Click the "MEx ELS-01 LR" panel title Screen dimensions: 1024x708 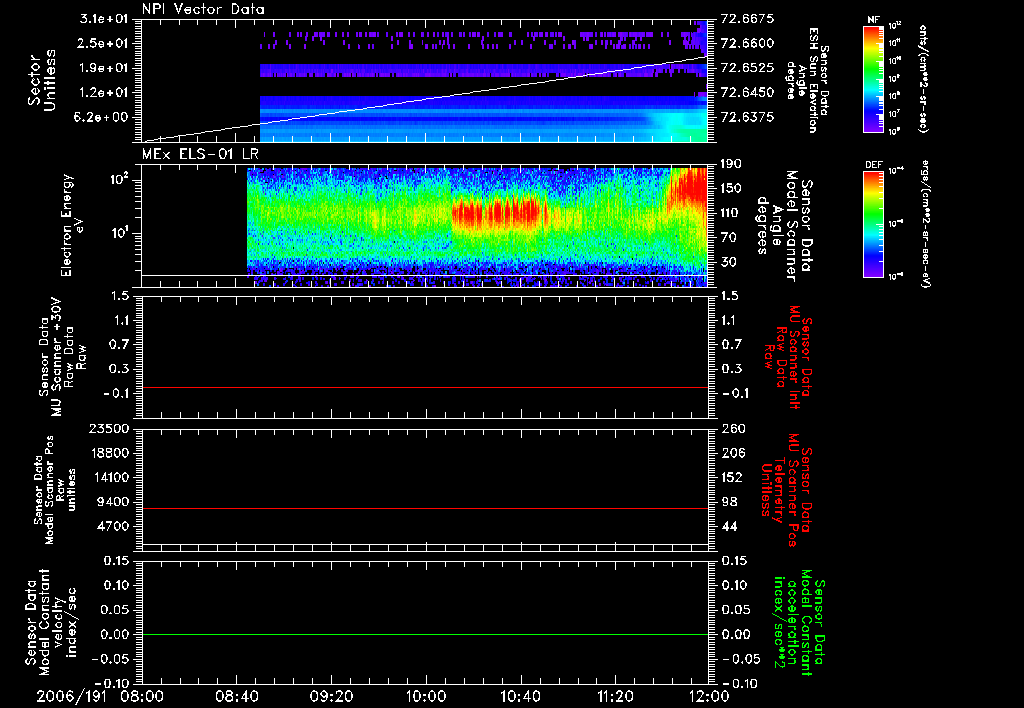point(200,154)
